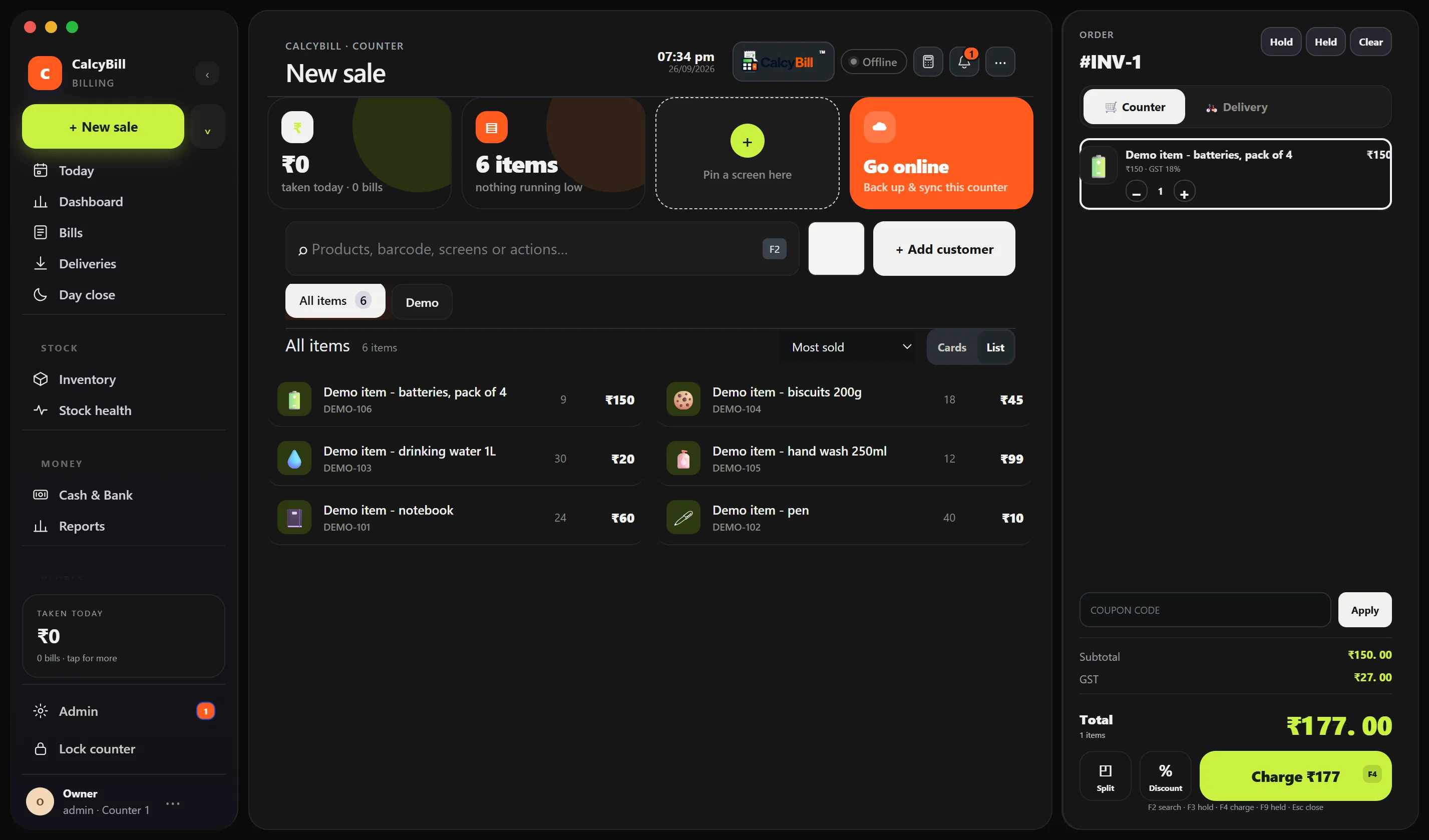Open notifications bell icon
The width and height of the screenshot is (1429, 840).
point(964,62)
